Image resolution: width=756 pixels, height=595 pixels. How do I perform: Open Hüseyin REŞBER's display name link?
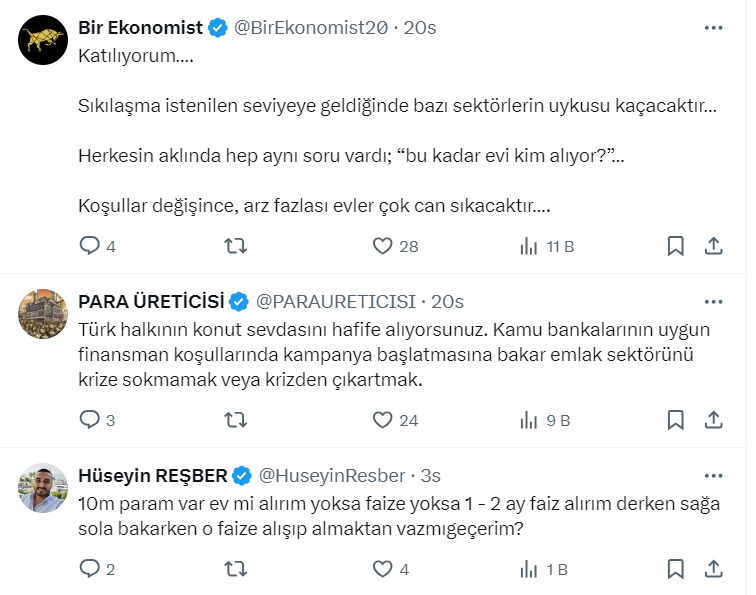click(x=152, y=475)
